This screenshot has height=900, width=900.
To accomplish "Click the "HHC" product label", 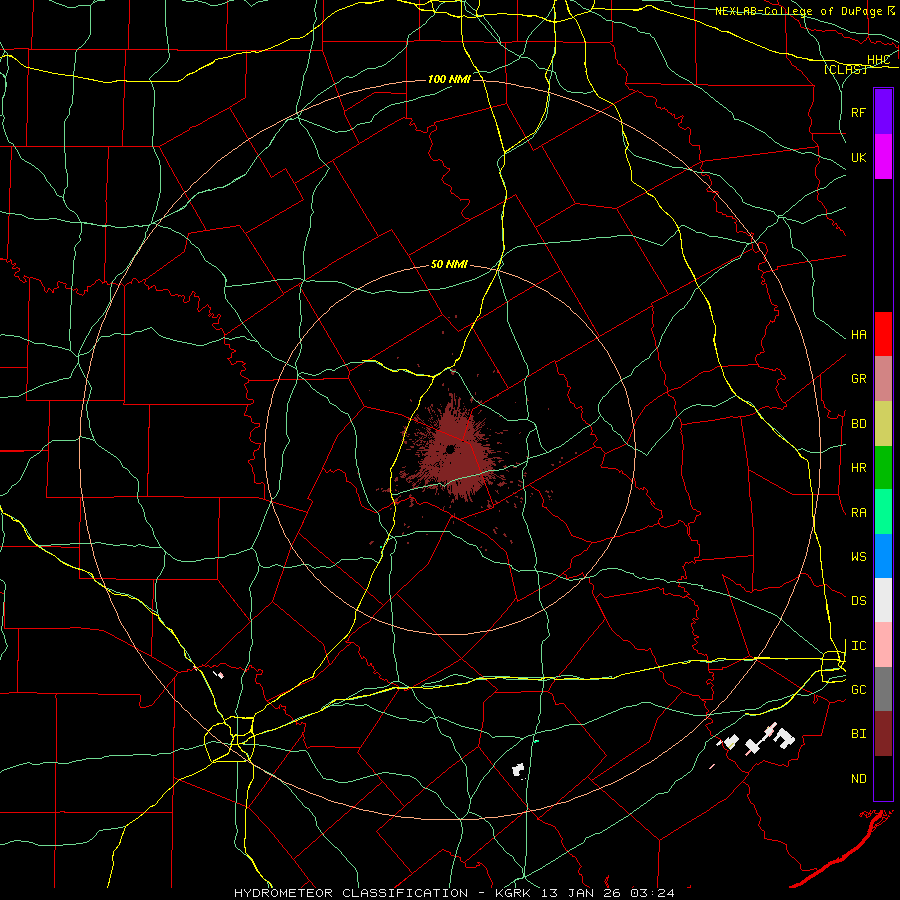I will tap(878, 60).
